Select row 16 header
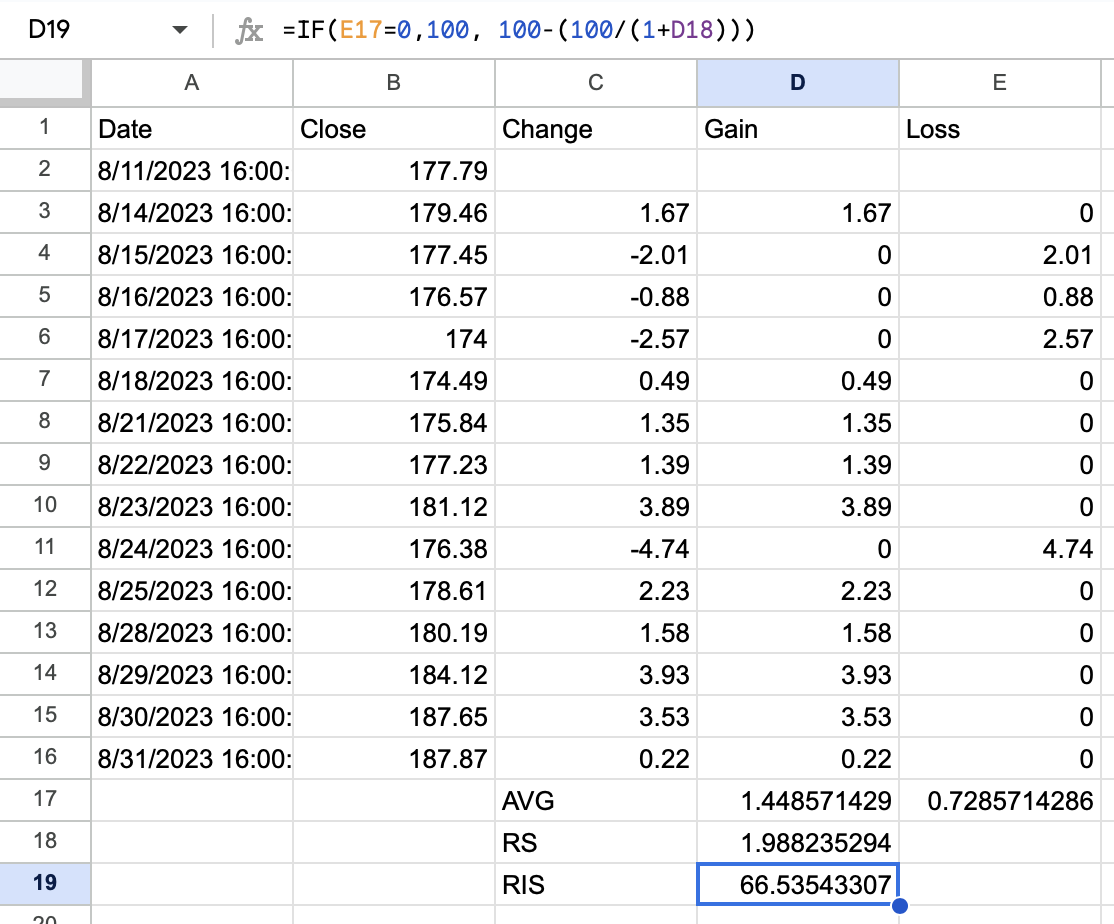1114x924 pixels. [45, 757]
